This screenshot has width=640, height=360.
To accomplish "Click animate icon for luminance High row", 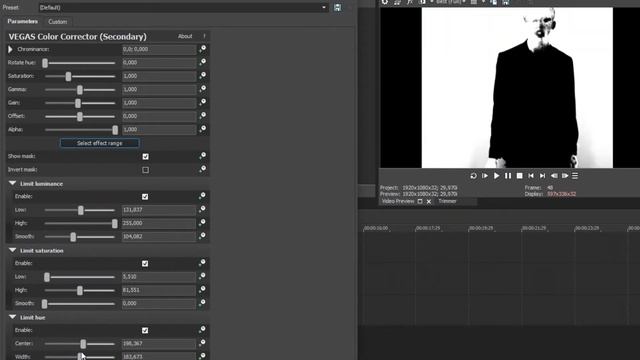I will [x=202, y=223].
